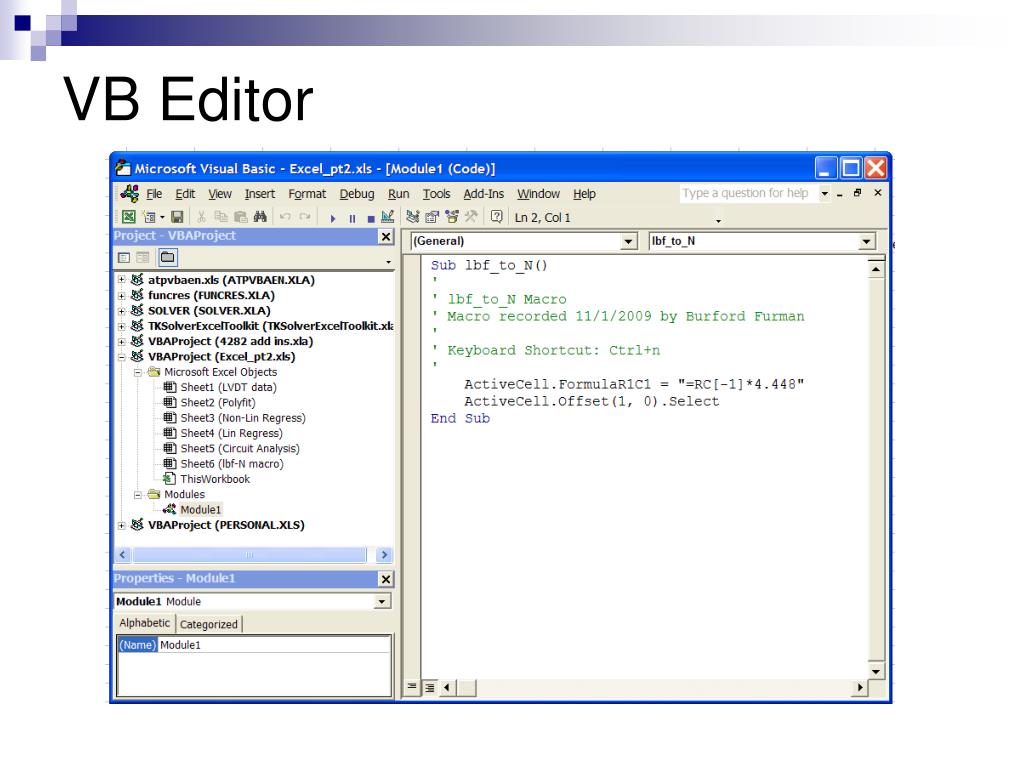Collapse the Modules folder
The image size is (1024, 768).
138,494
